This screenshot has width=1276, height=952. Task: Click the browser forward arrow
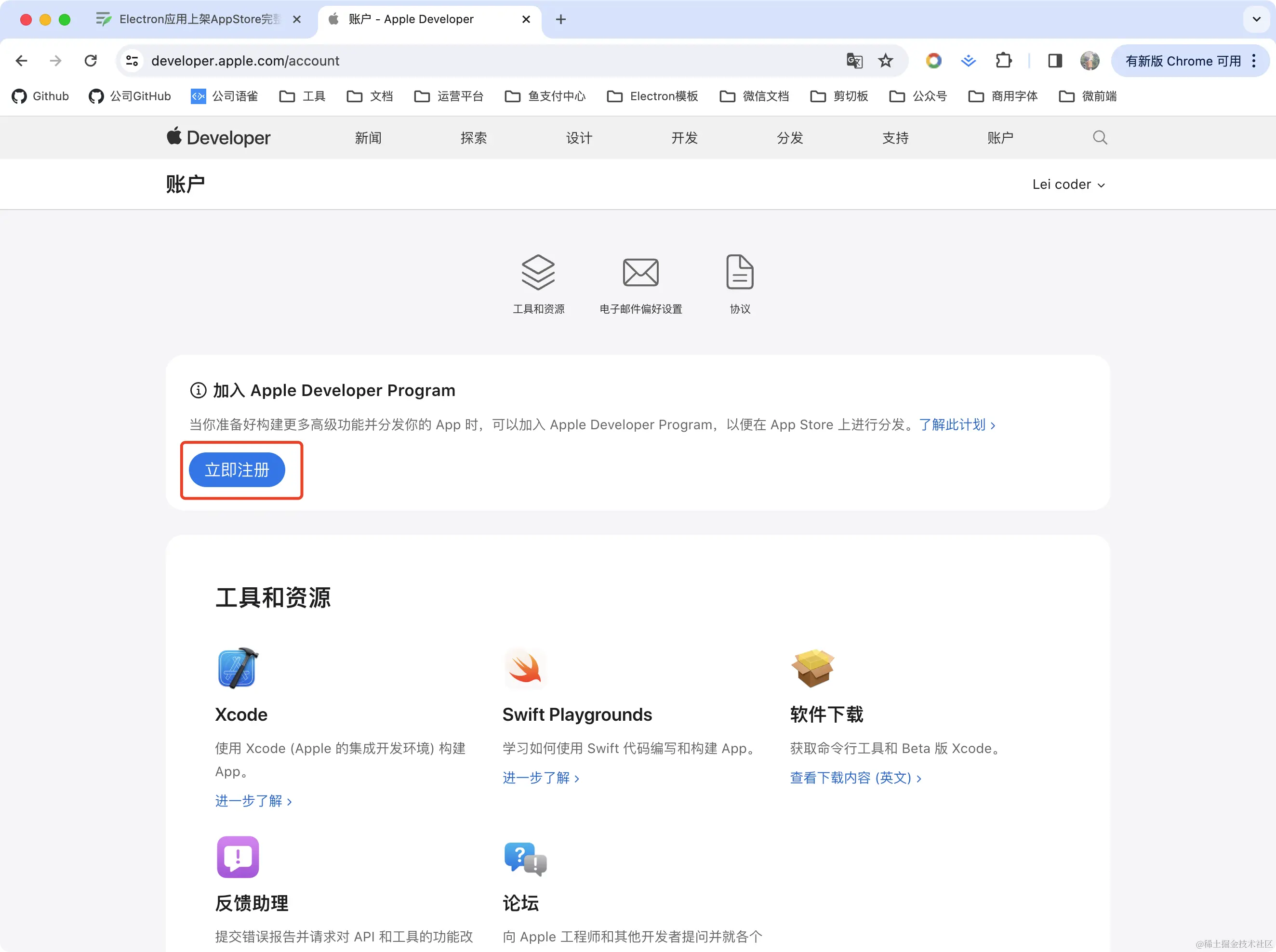(x=55, y=61)
